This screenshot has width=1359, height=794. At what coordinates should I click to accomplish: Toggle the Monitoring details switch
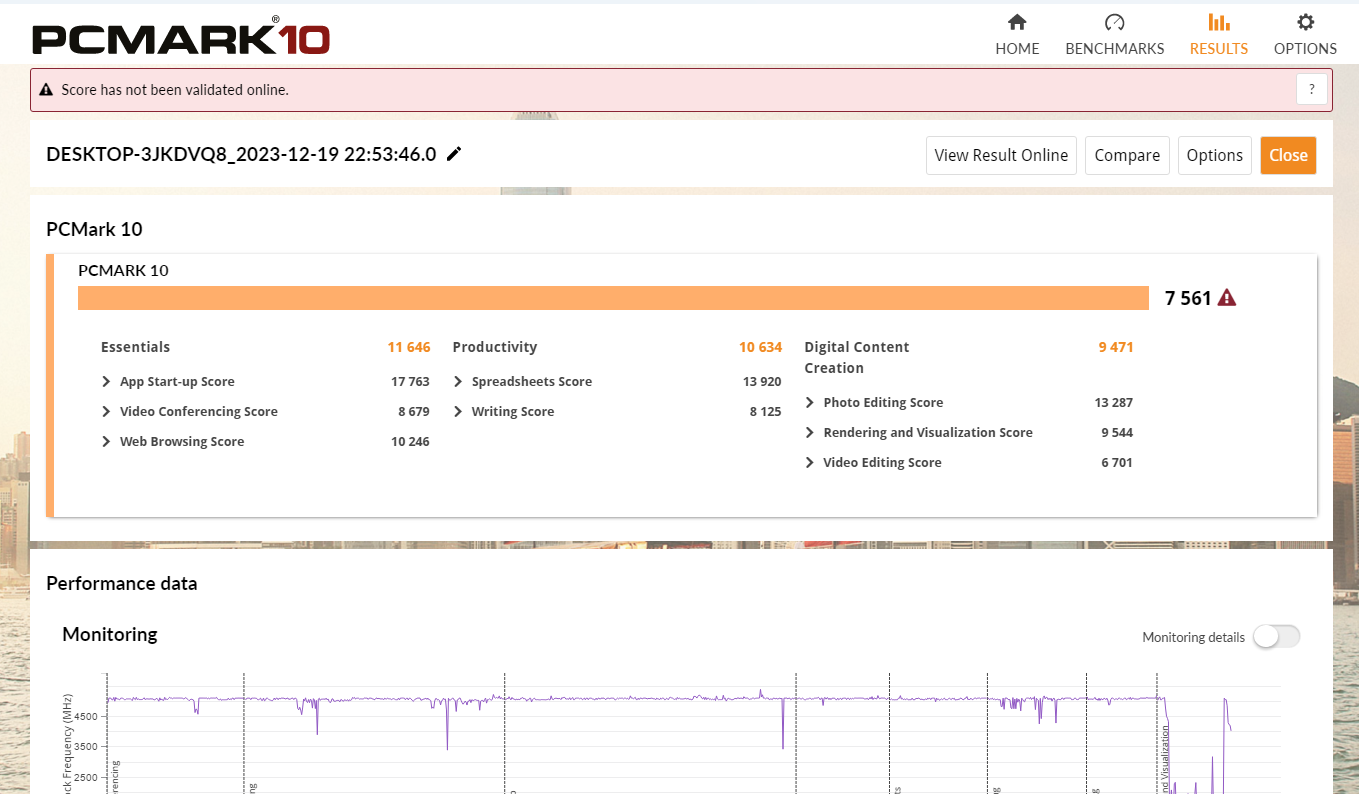1277,637
